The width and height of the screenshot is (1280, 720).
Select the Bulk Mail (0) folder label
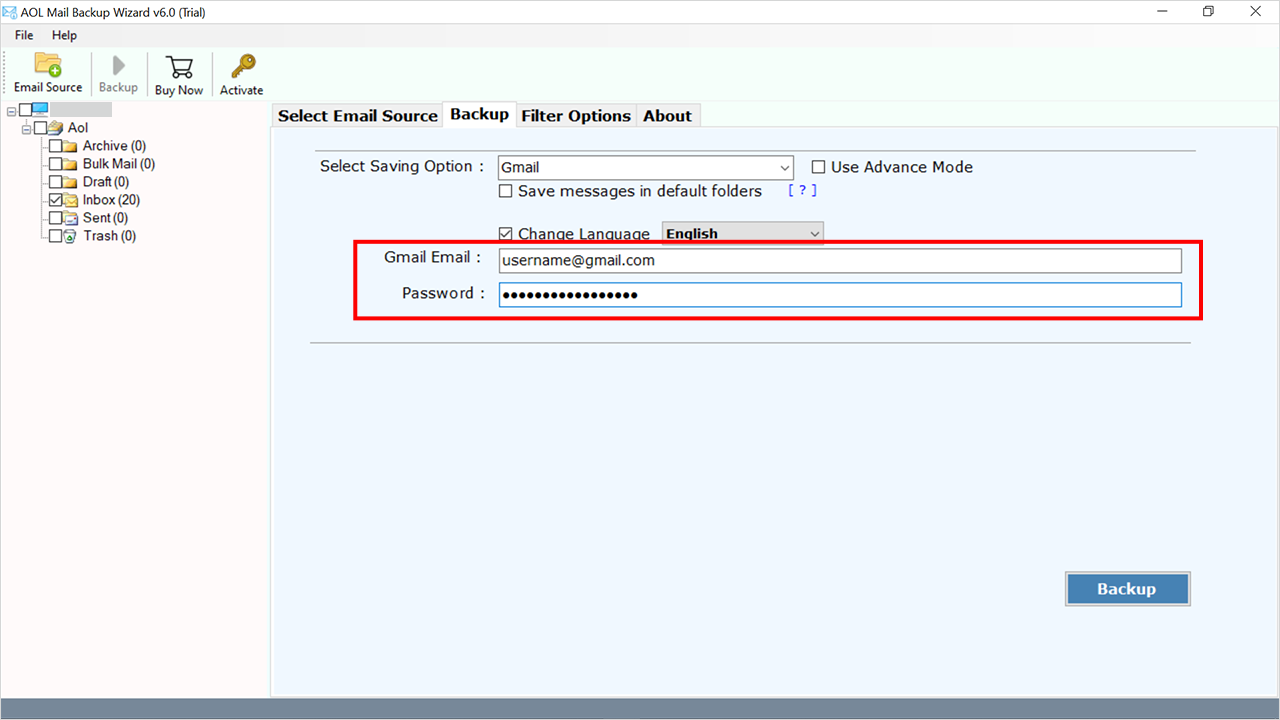119,164
